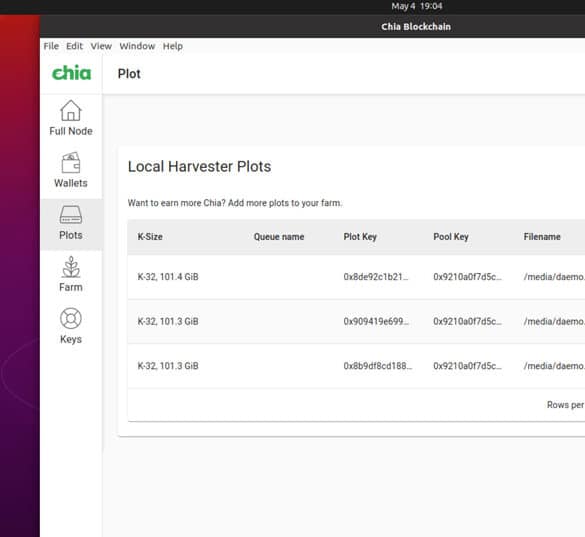Click the 'Want to earn more Chia' text
Viewport: 585px width, 537px height.
235,203
